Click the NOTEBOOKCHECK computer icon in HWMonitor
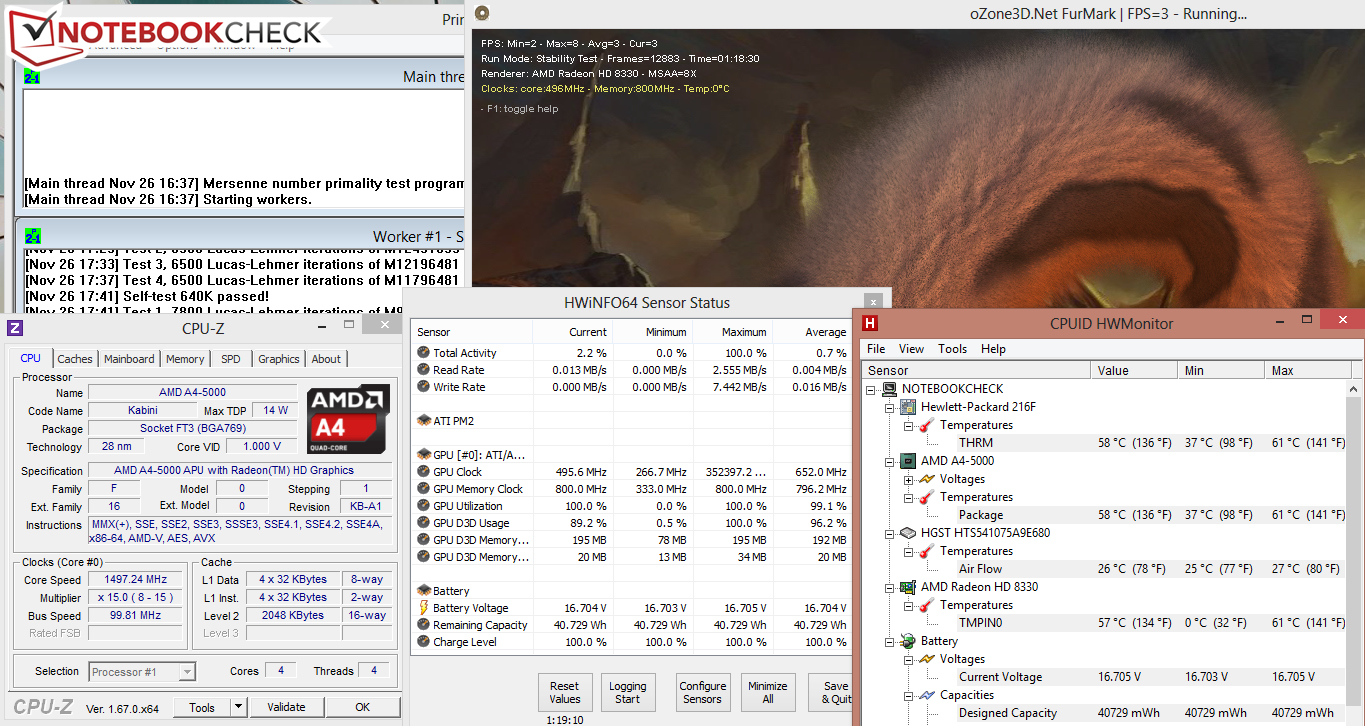 point(889,389)
